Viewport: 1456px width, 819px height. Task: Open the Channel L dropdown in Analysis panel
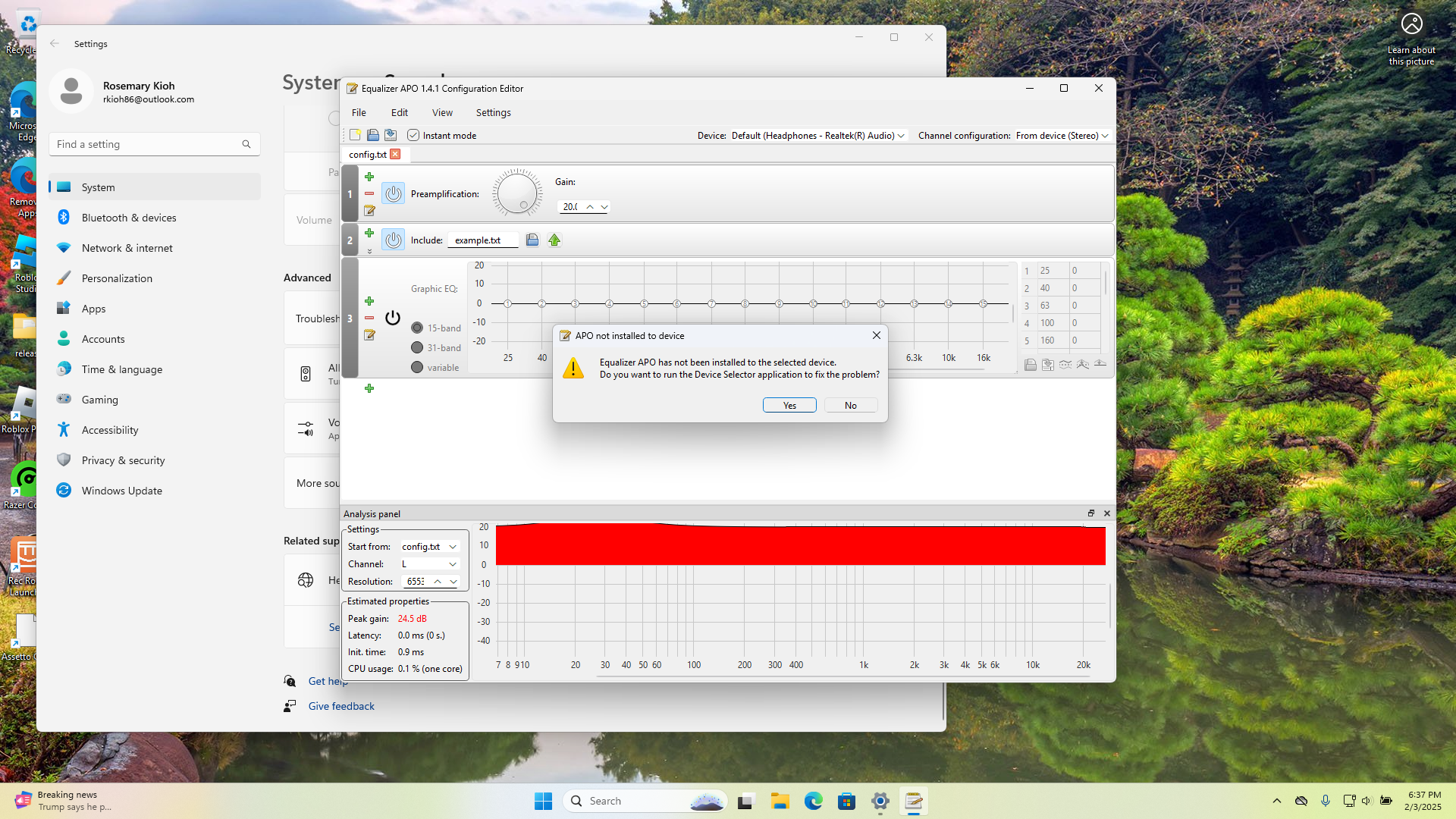[429, 563]
